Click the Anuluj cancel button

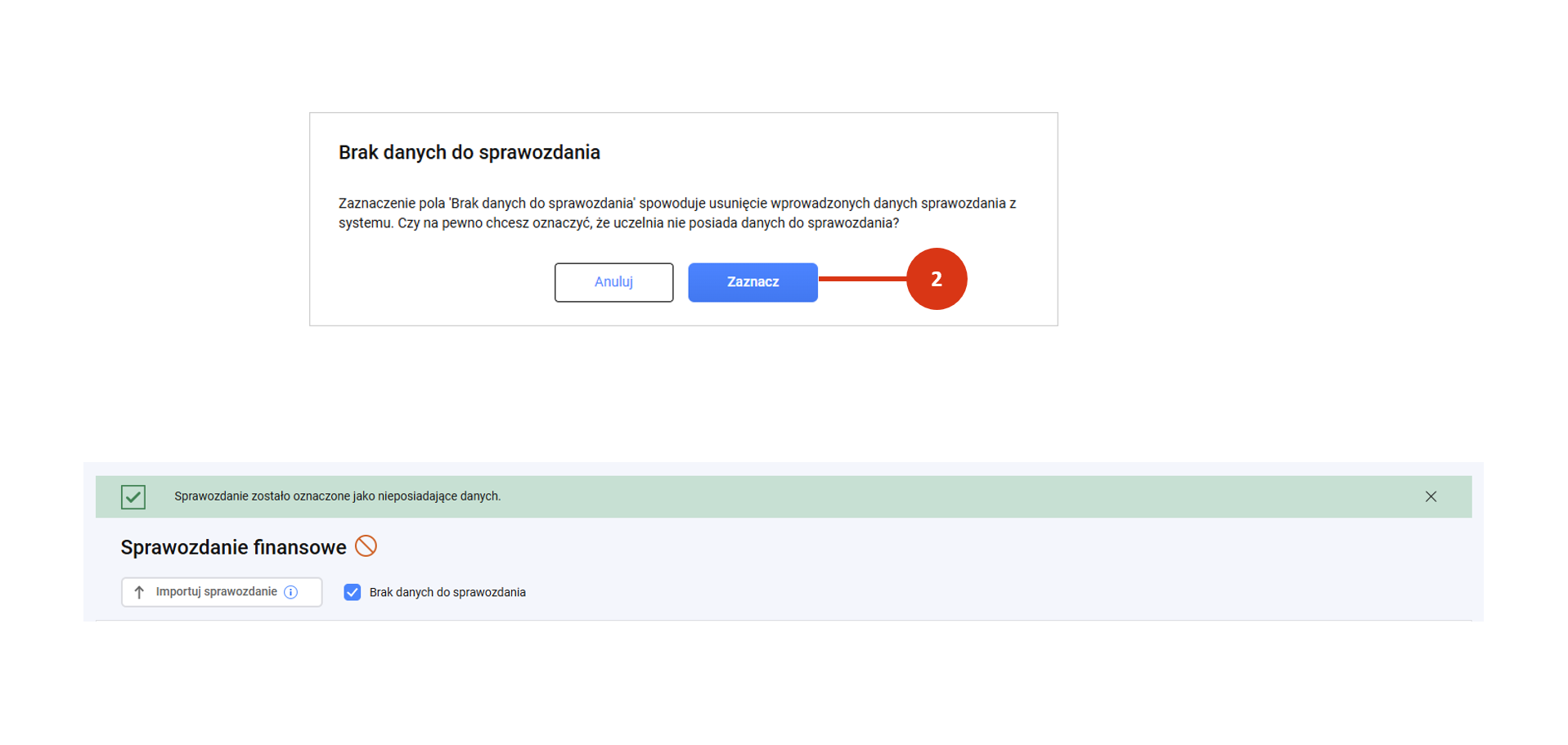click(x=613, y=282)
